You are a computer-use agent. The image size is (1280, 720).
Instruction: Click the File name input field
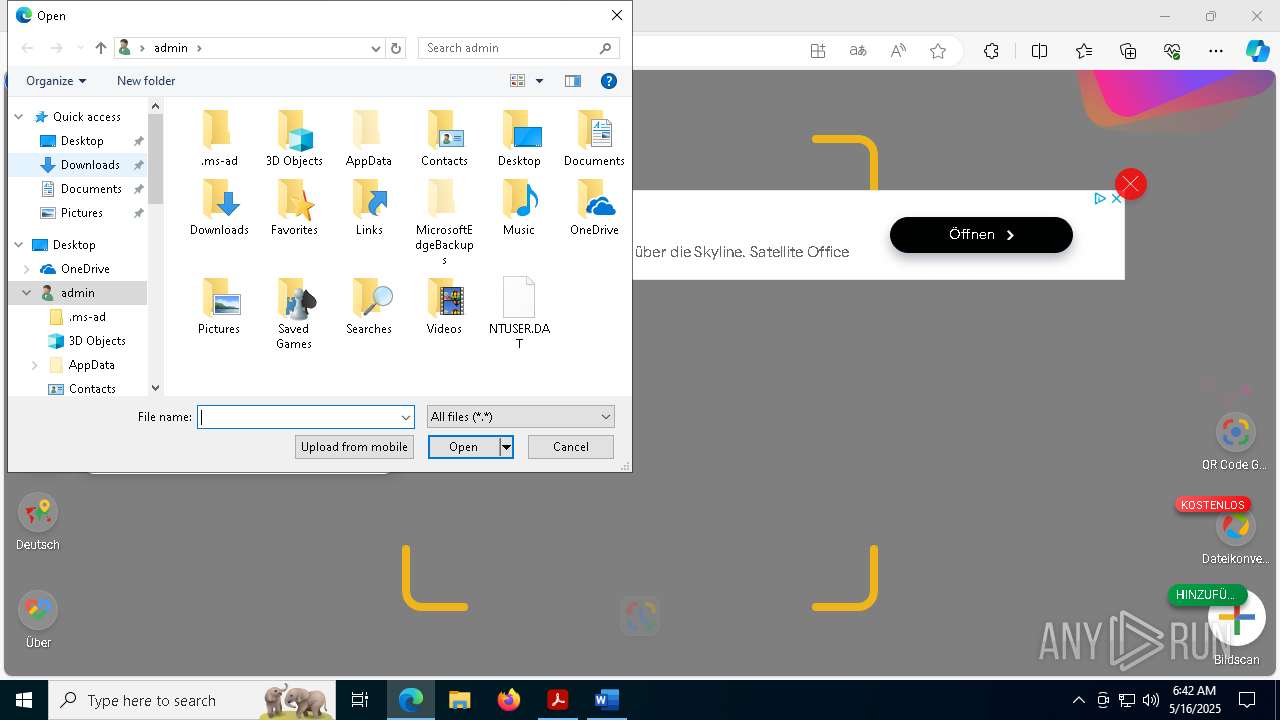pyautogui.click(x=298, y=417)
